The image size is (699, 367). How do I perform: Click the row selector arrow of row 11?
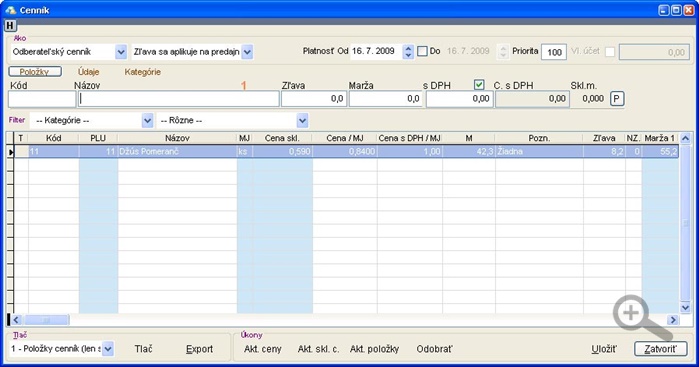click(11, 152)
